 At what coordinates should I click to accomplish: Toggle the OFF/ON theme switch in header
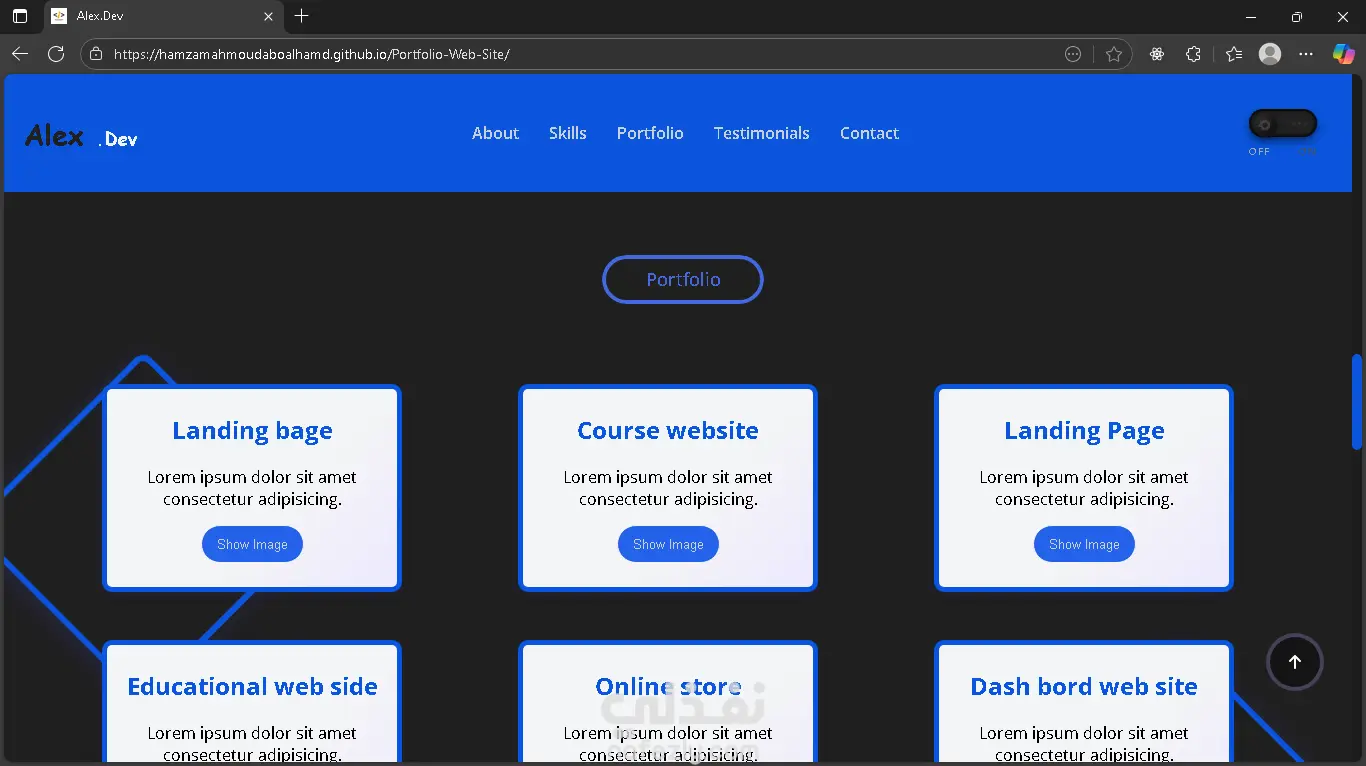[x=1282, y=124]
